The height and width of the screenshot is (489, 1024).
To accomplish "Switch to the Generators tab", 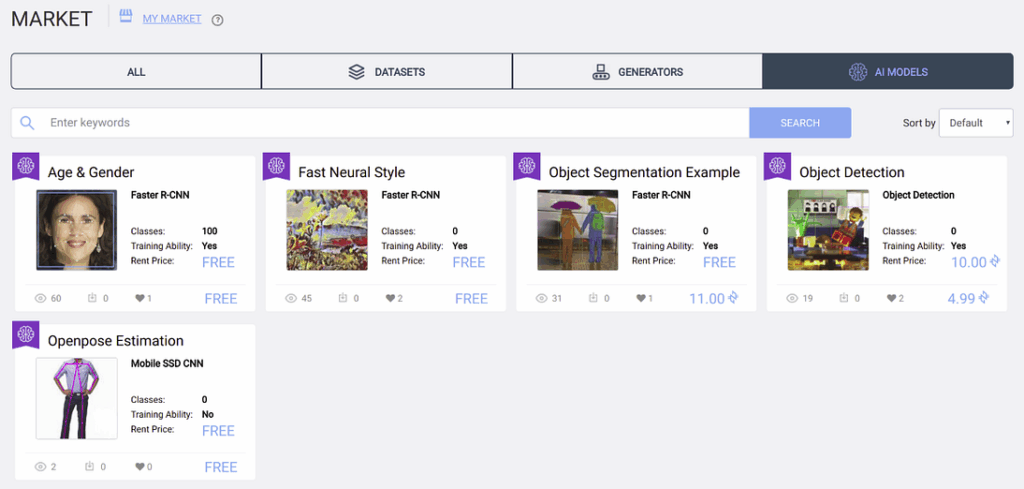I will click(x=637, y=72).
